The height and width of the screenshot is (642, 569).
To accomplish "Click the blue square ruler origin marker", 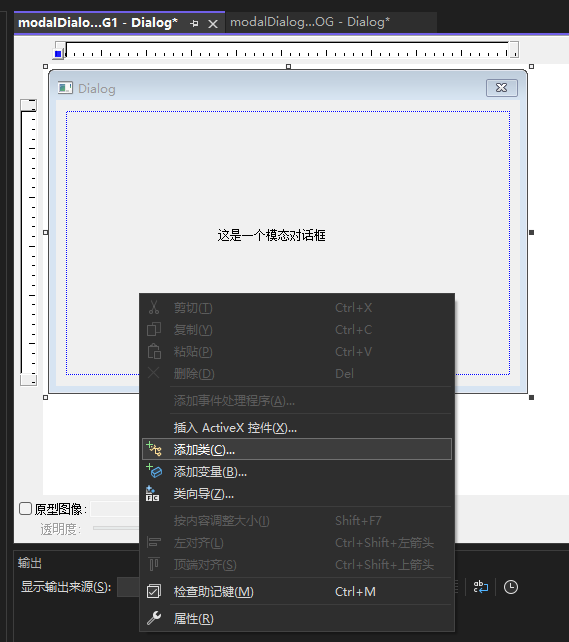I will tap(58, 54).
